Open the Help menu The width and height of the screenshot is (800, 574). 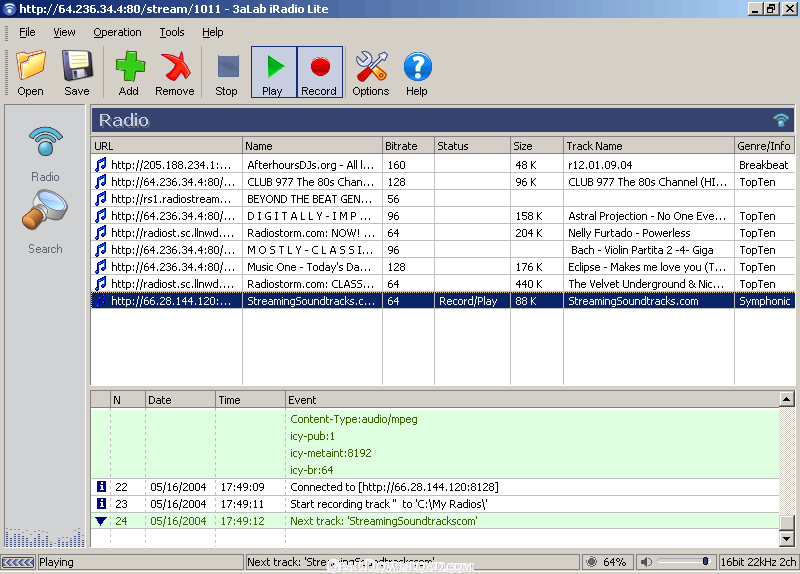tap(213, 32)
